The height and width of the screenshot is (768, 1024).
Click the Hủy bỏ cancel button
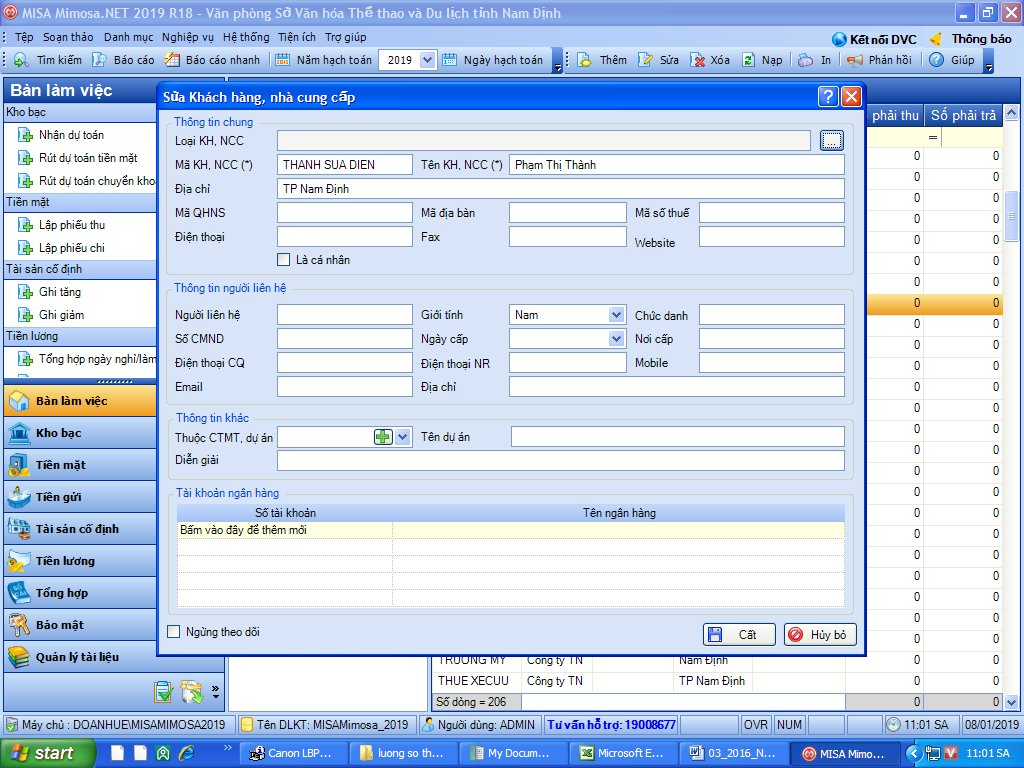click(x=820, y=635)
